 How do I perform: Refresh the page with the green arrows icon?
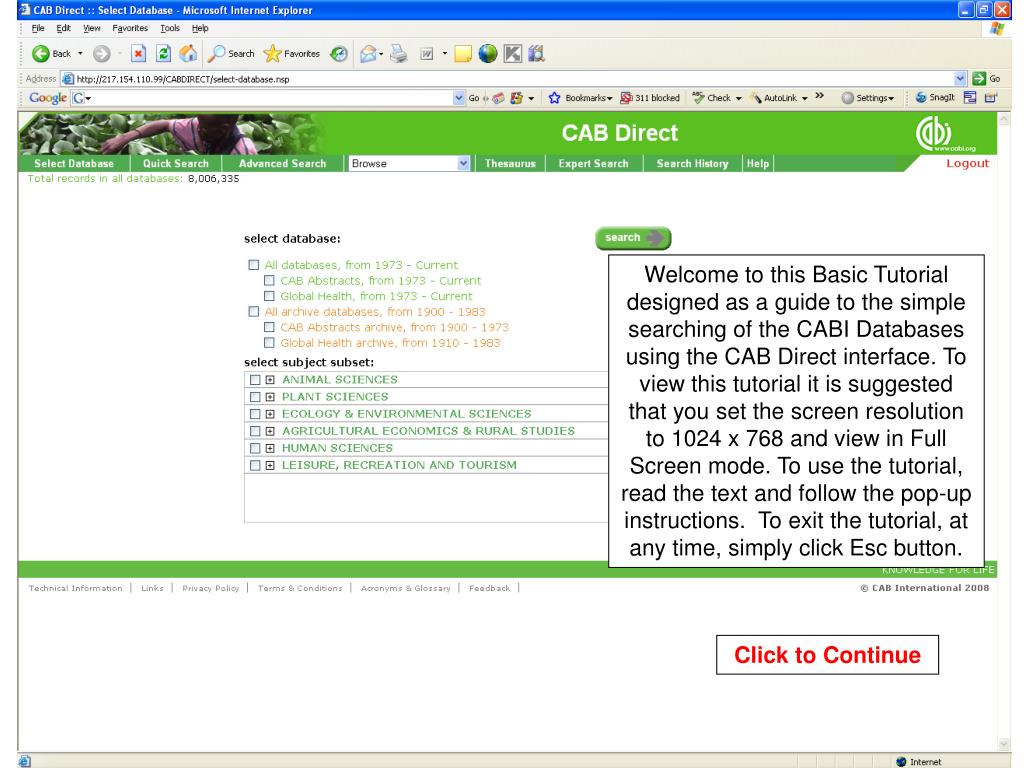click(x=163, y=54)
